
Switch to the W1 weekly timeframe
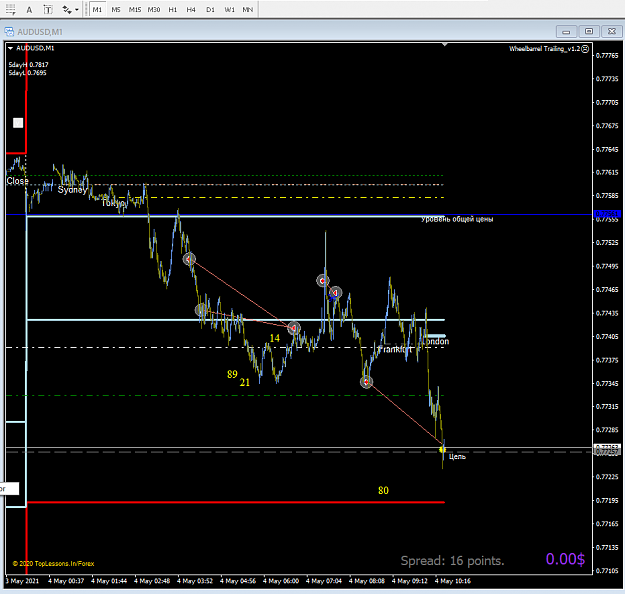click(229, 10)
